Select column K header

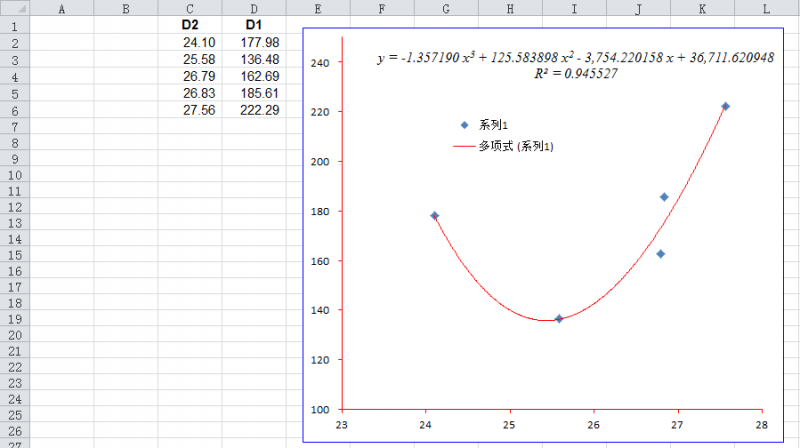coord(702,8)
